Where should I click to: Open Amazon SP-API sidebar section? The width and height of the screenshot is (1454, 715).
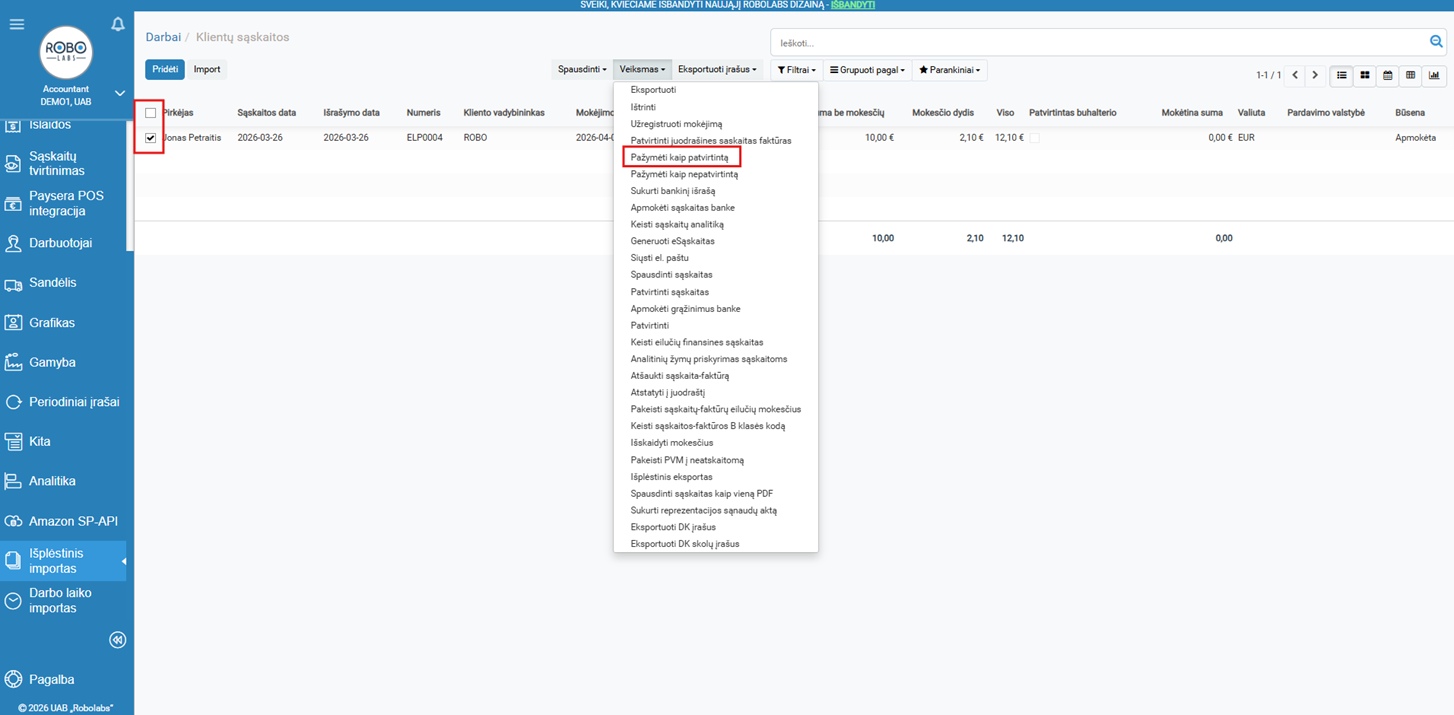click(x=63, y=521)
